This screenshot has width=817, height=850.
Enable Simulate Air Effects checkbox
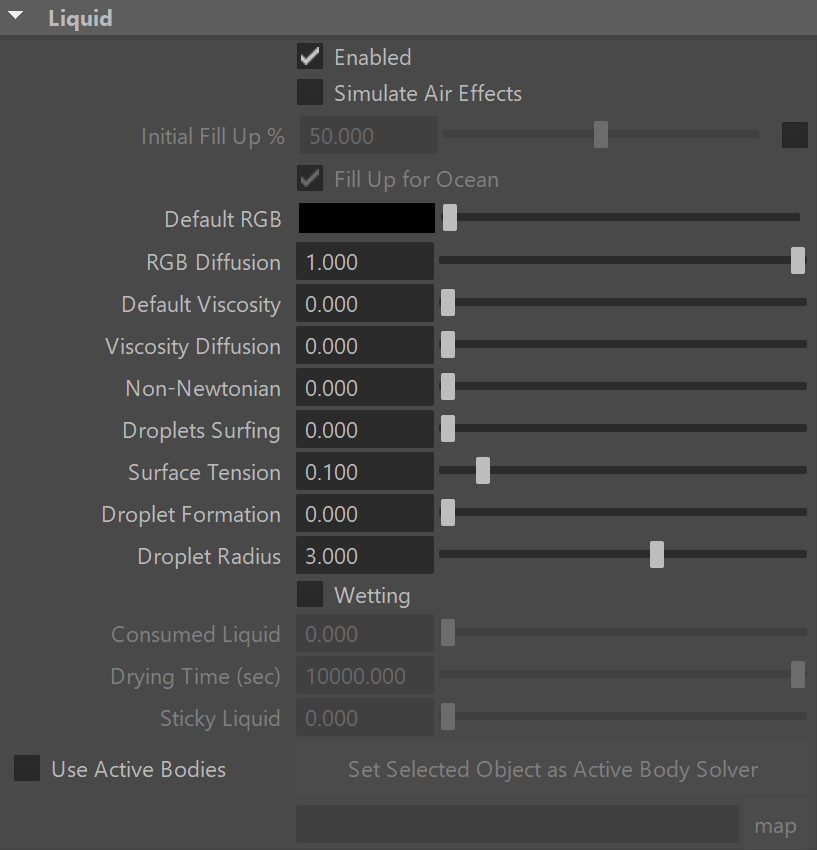[310, 93]
